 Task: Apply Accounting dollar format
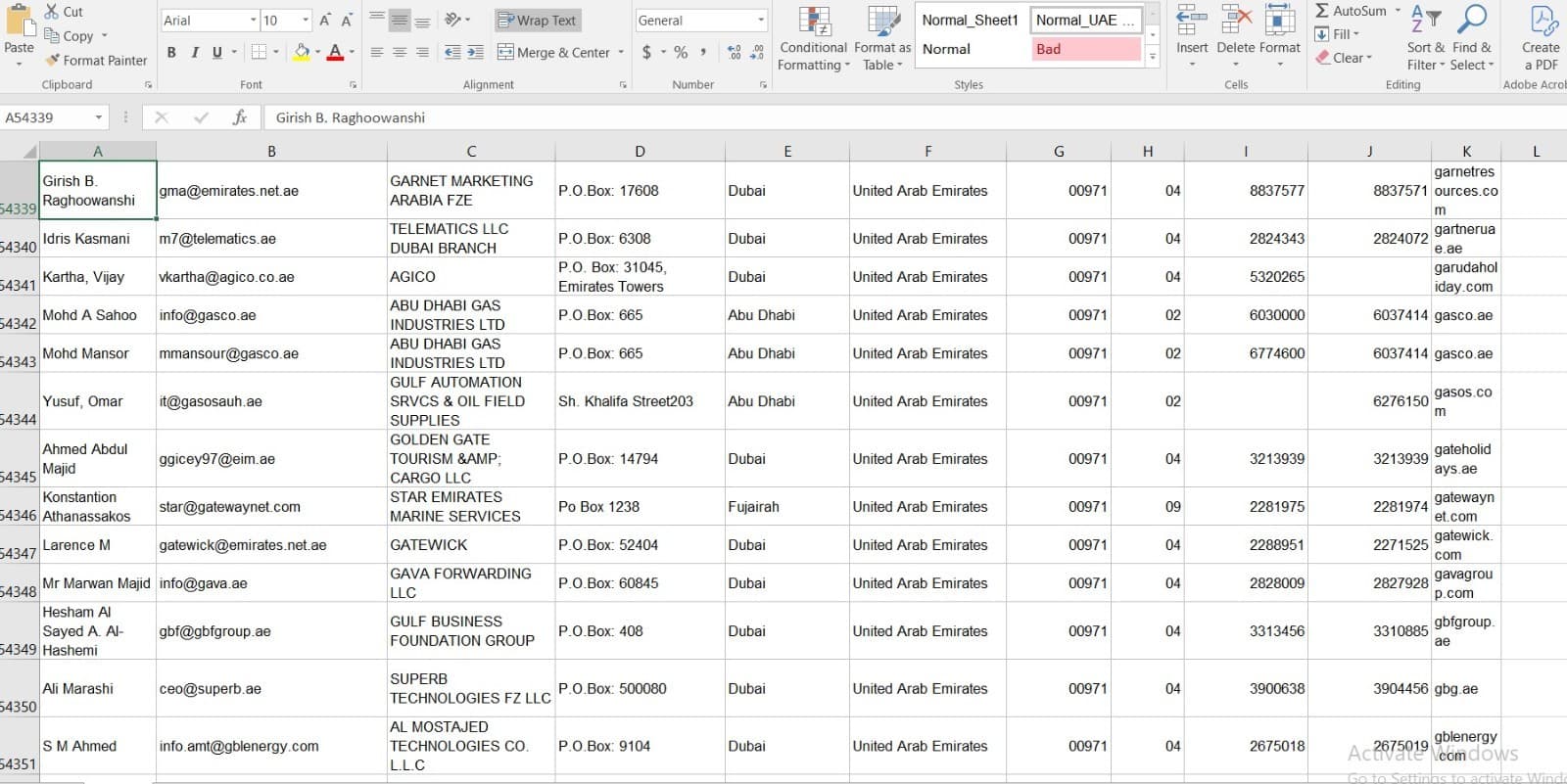(646, 53)
